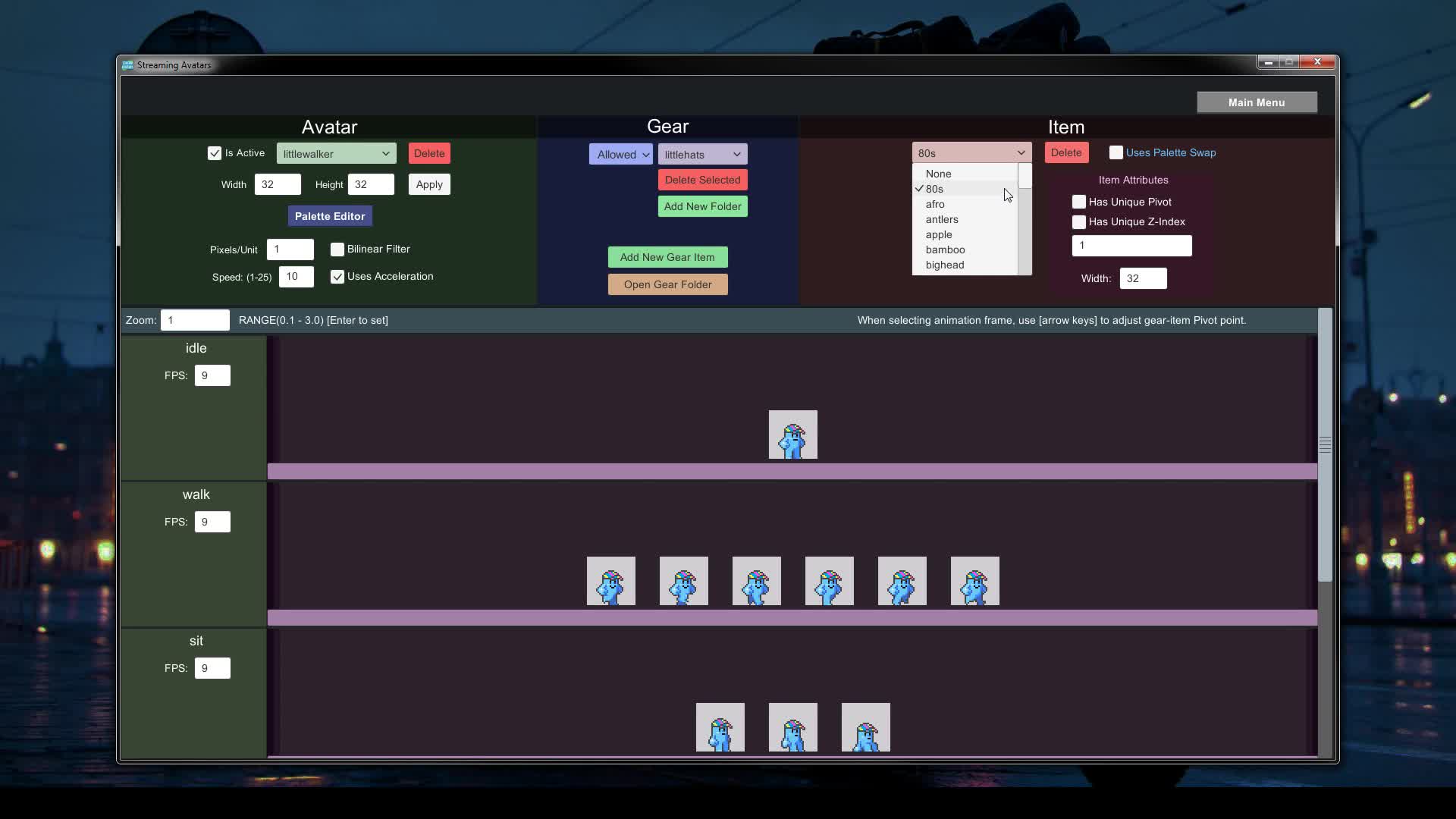Drag the Zoom range slider

pos(196,320)
